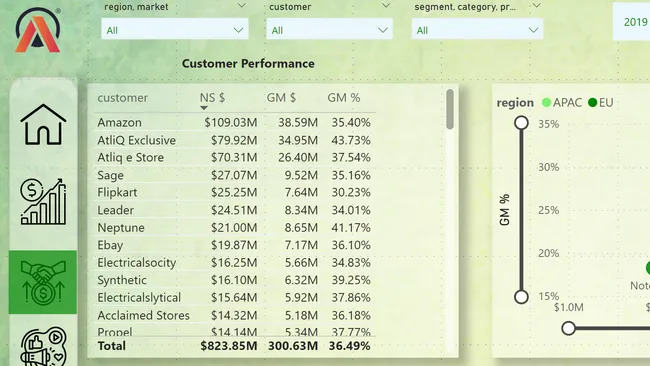Viewport: 650px width, 366px height.
Task: Sort by the GM $ column header
Action: (281, 98)
